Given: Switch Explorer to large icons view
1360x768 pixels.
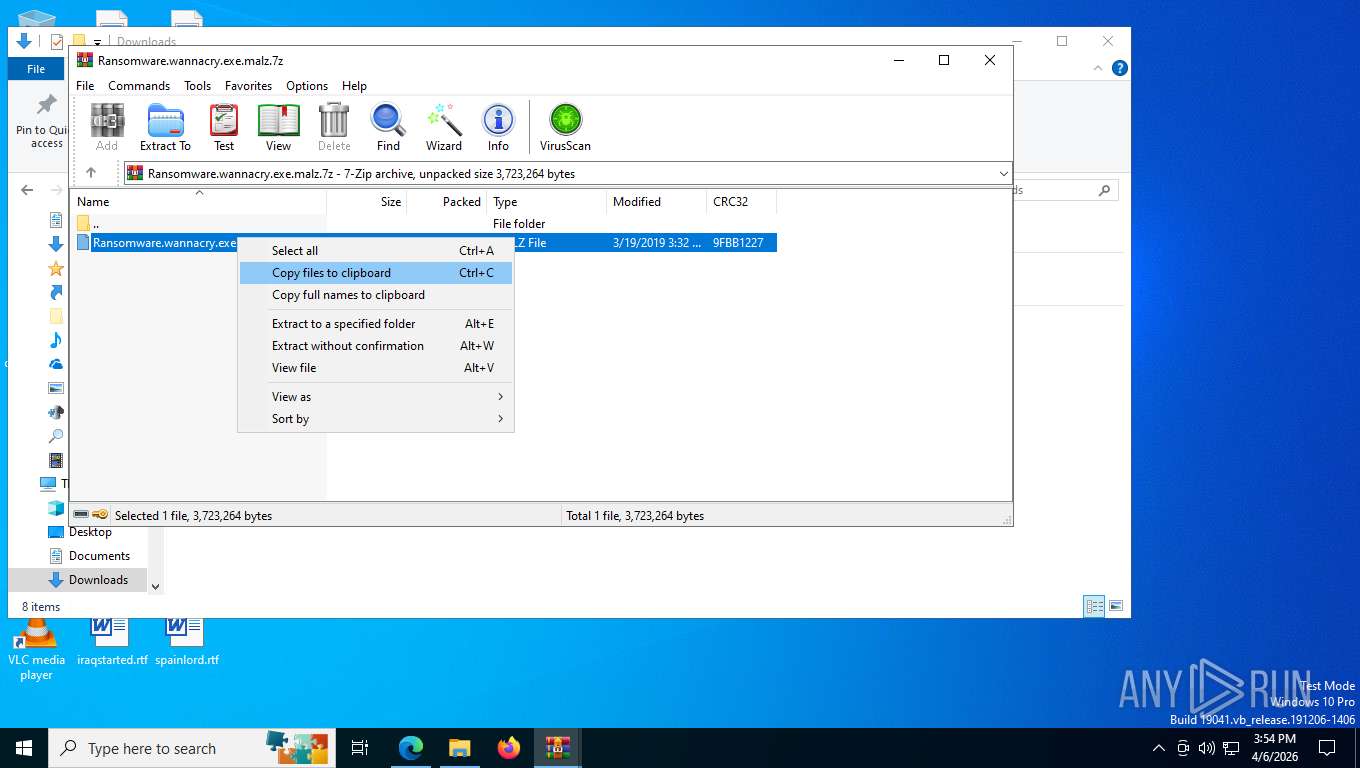Looking at the screenshot, I should 1116,606.
